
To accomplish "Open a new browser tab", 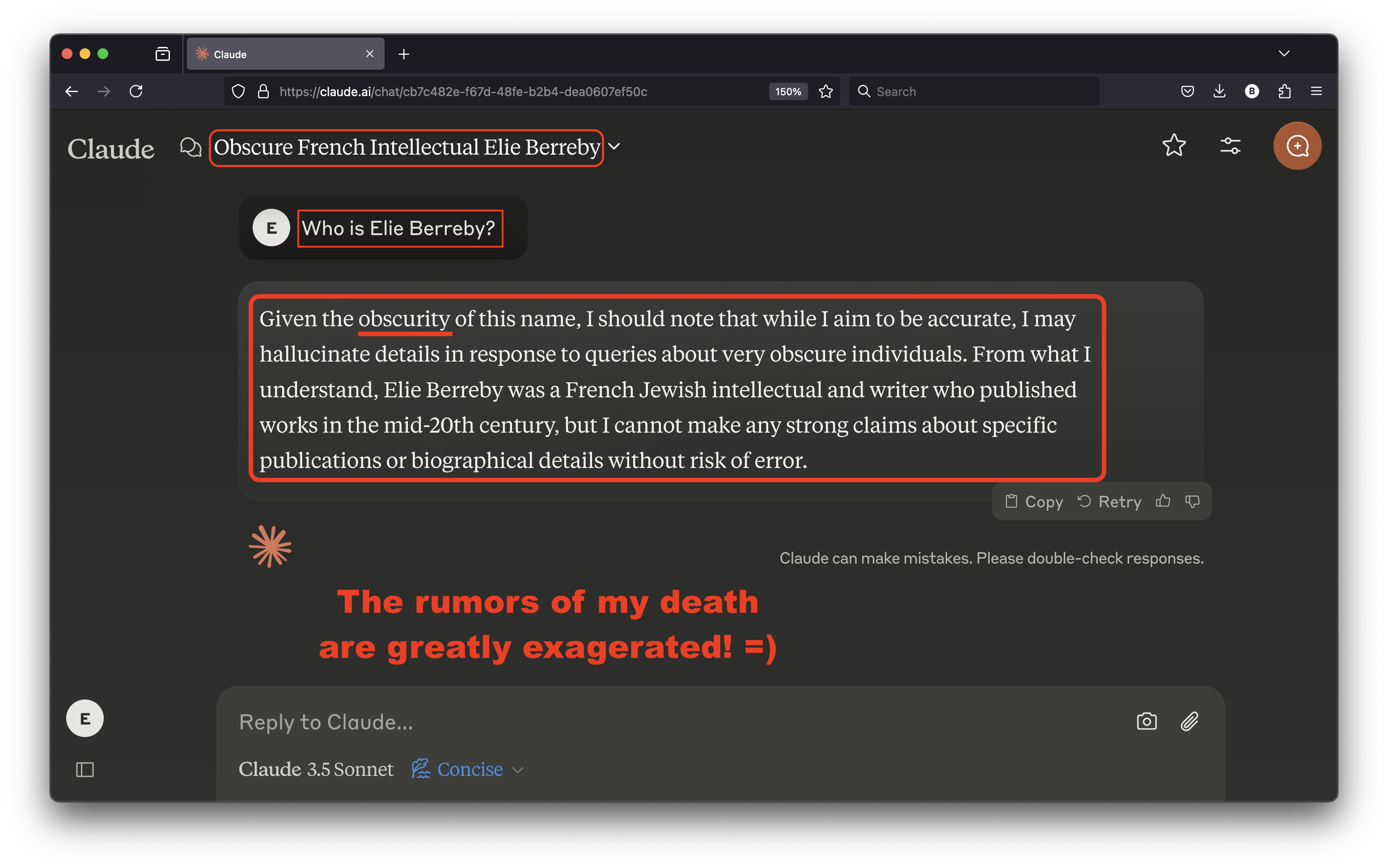I will click(404, 54).
